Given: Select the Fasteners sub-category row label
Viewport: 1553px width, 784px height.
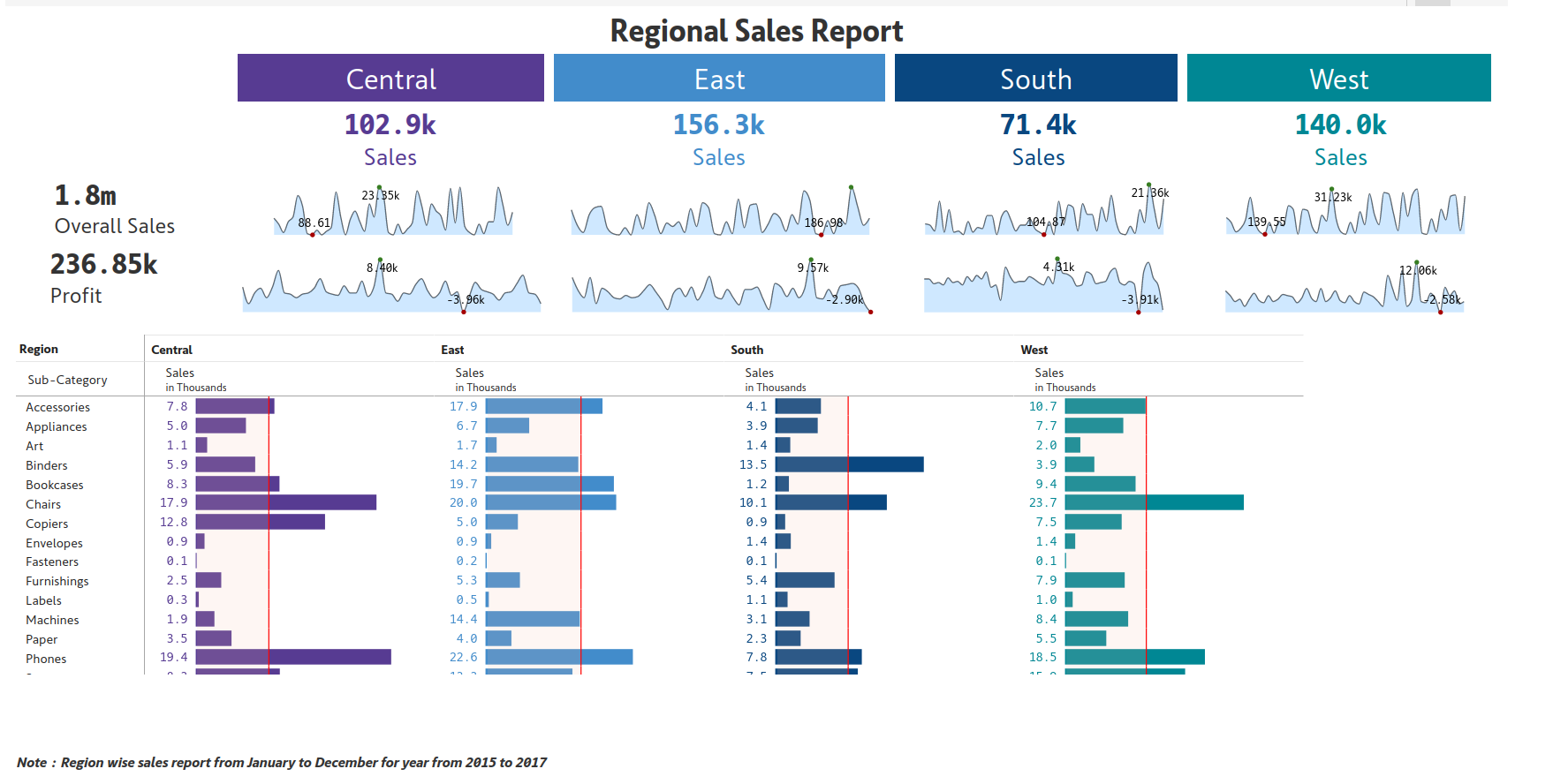Looking at the screenshot, I should 52,562.
